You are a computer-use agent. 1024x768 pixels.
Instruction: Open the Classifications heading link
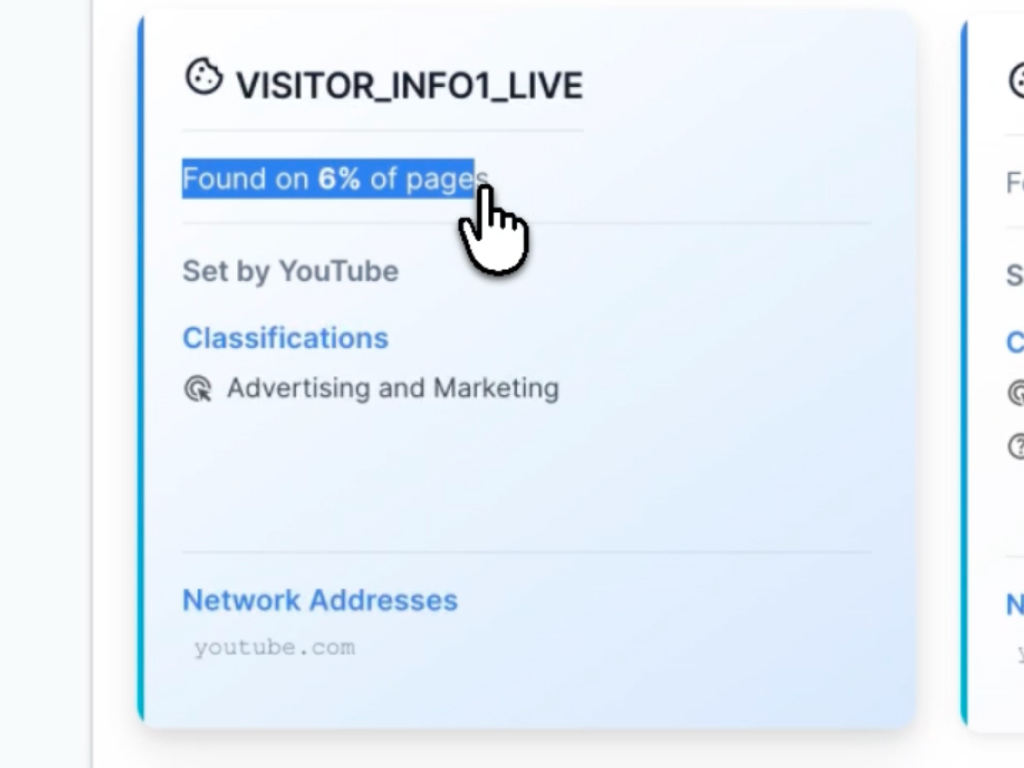click(x=285, y=338)
